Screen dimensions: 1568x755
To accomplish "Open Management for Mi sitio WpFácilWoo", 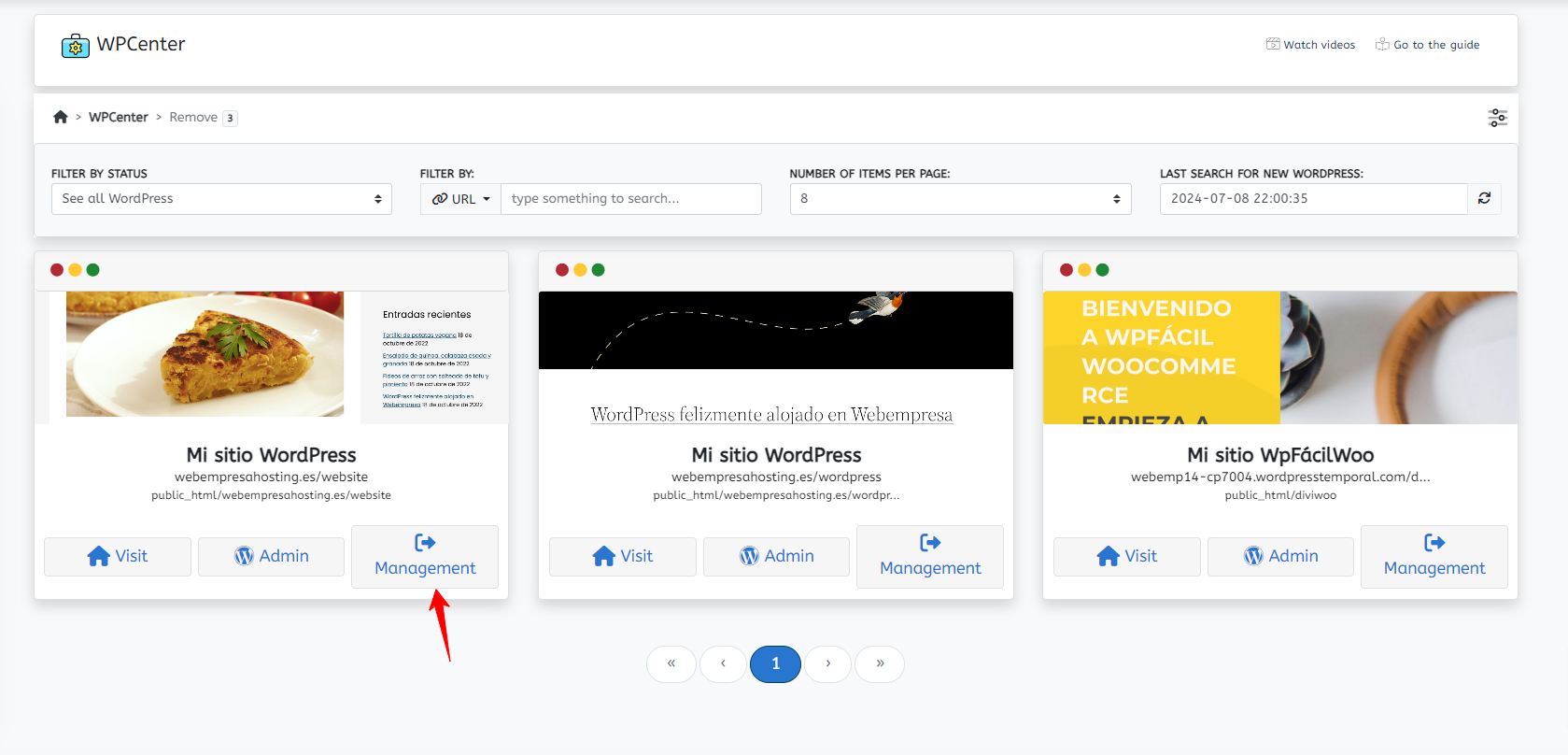I will coord(1434,557).
